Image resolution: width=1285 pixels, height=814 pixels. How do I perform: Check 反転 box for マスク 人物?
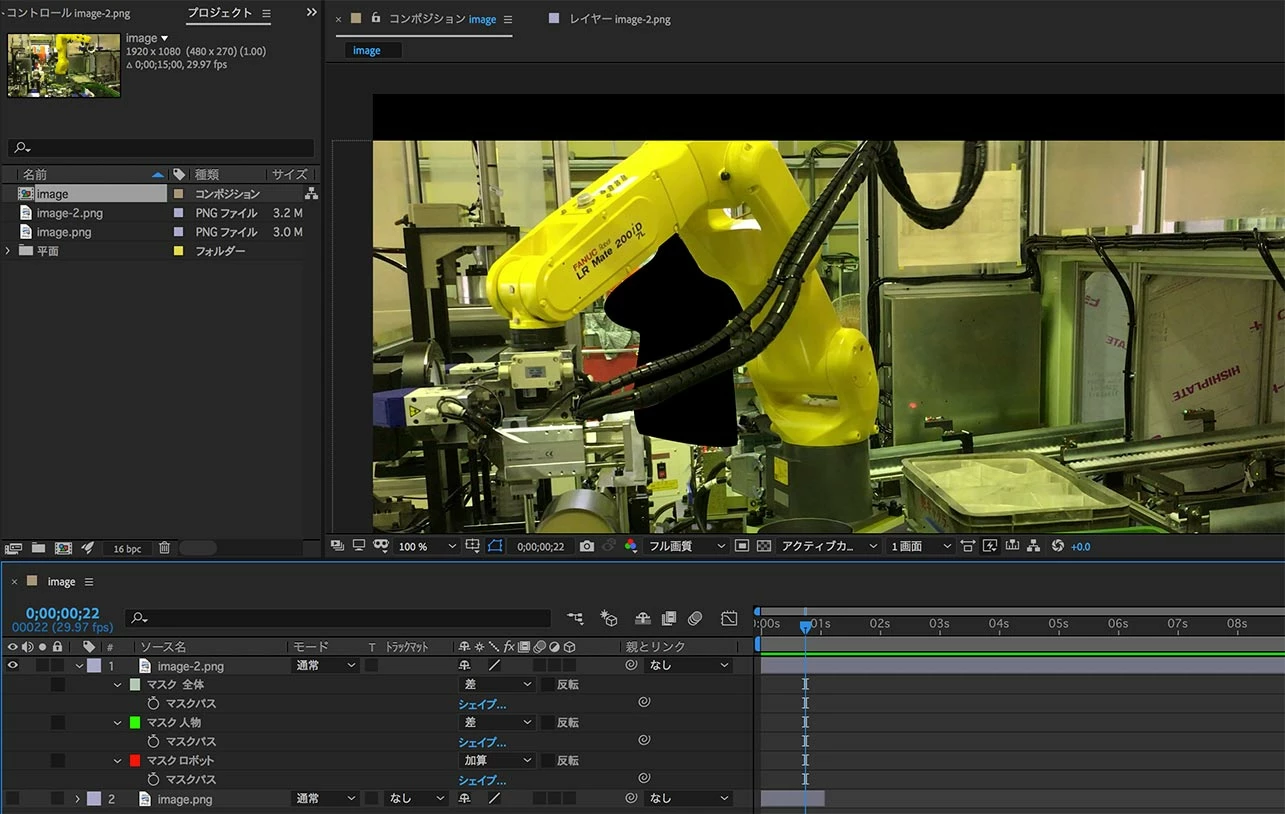(547, 723)
